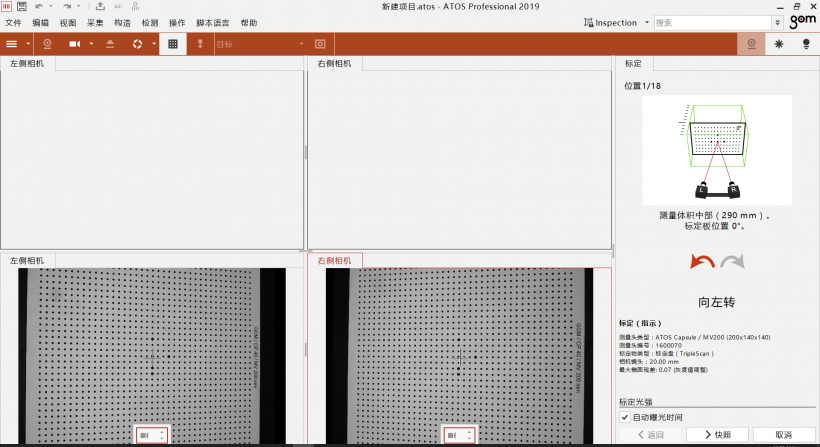Click the 取消 cancel button

tap(782, 435)
